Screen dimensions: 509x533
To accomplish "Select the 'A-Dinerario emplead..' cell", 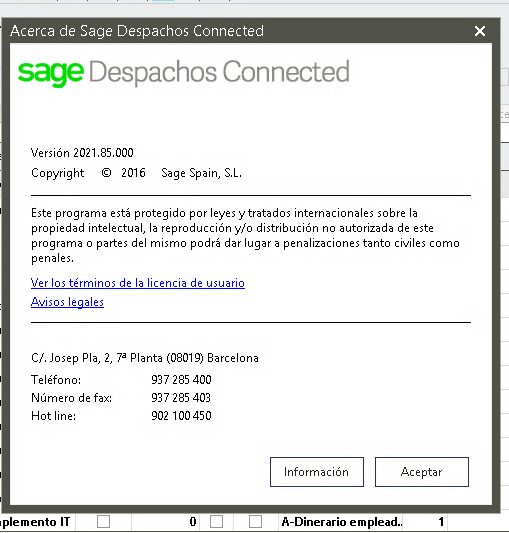I will pos(341,522).
